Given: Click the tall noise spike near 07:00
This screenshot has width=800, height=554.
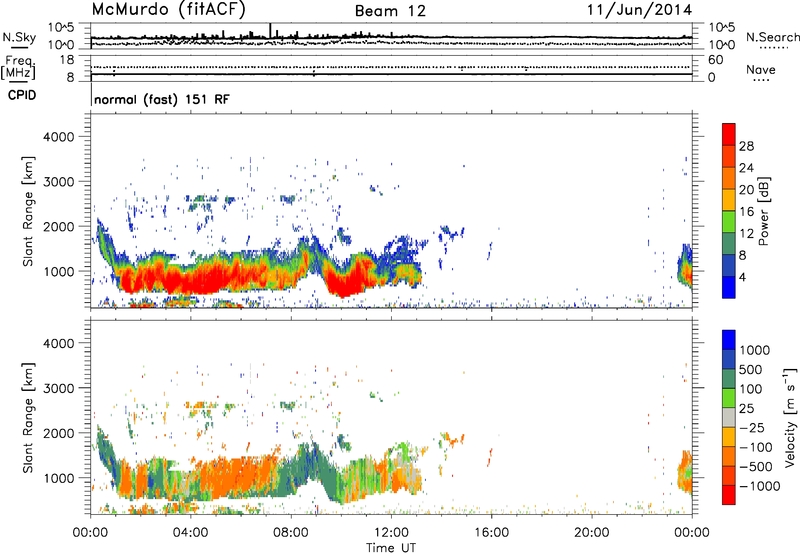Looking at the screenshot, I should pyautogui.click(x=270, y=31).
